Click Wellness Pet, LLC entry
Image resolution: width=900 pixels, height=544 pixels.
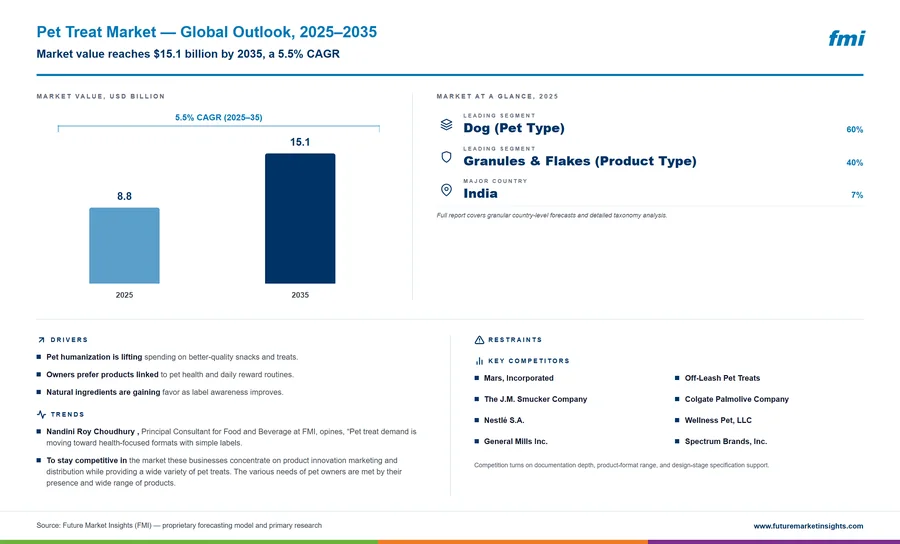click(718, 421)
